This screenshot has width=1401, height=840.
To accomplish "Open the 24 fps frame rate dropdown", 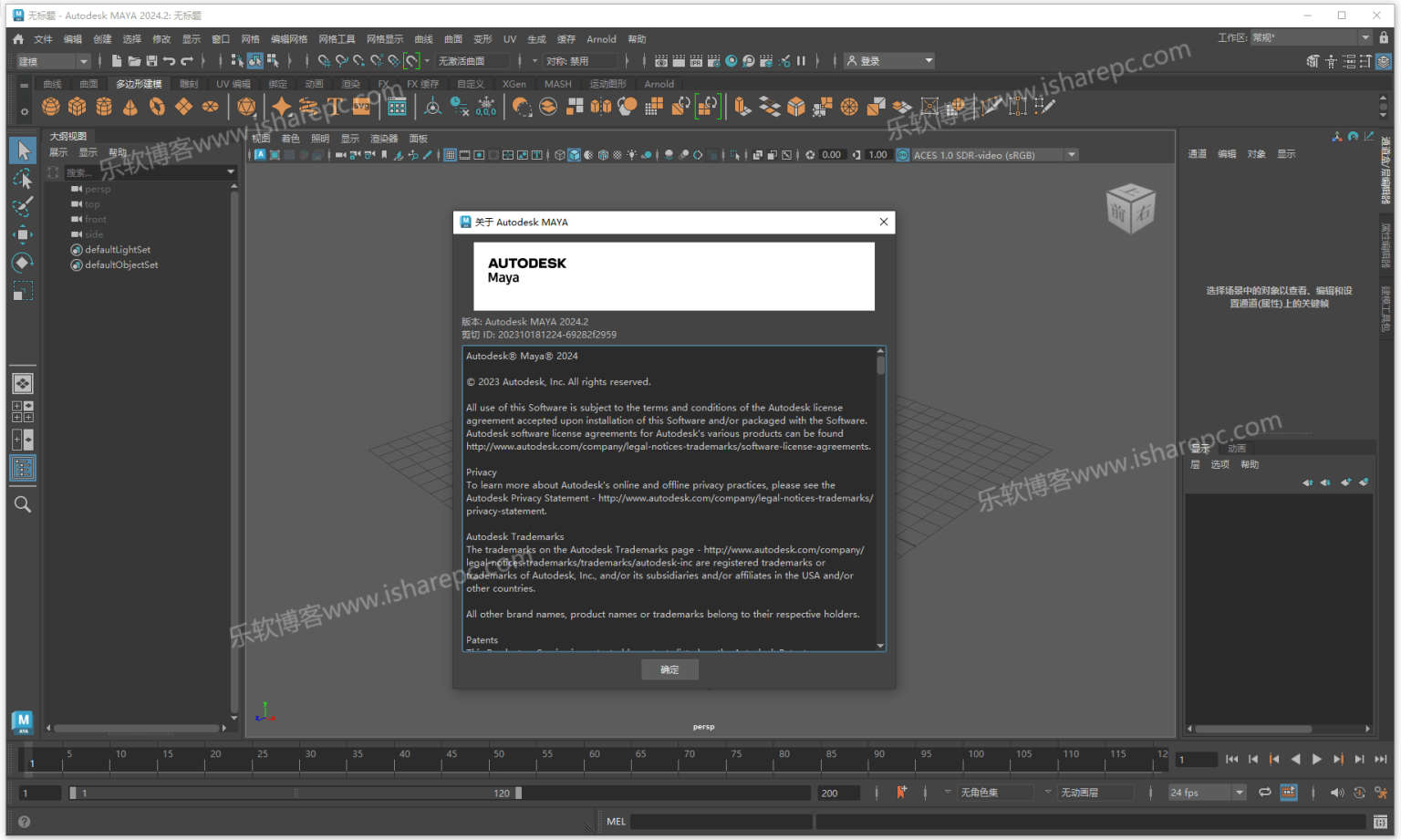I will click(x=1208, y=793).
